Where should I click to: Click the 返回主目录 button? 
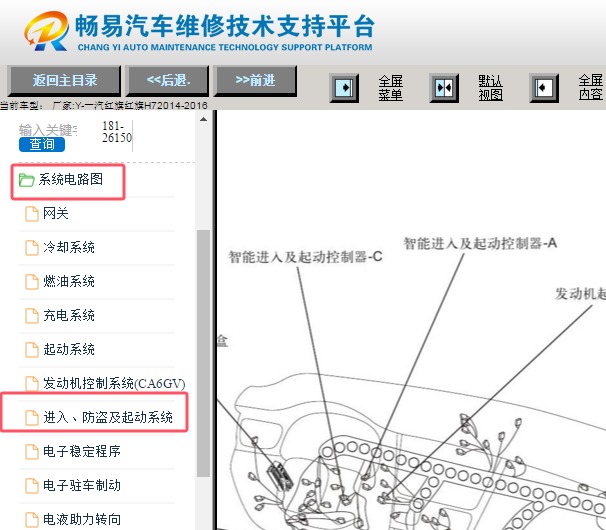coord(64,80)
